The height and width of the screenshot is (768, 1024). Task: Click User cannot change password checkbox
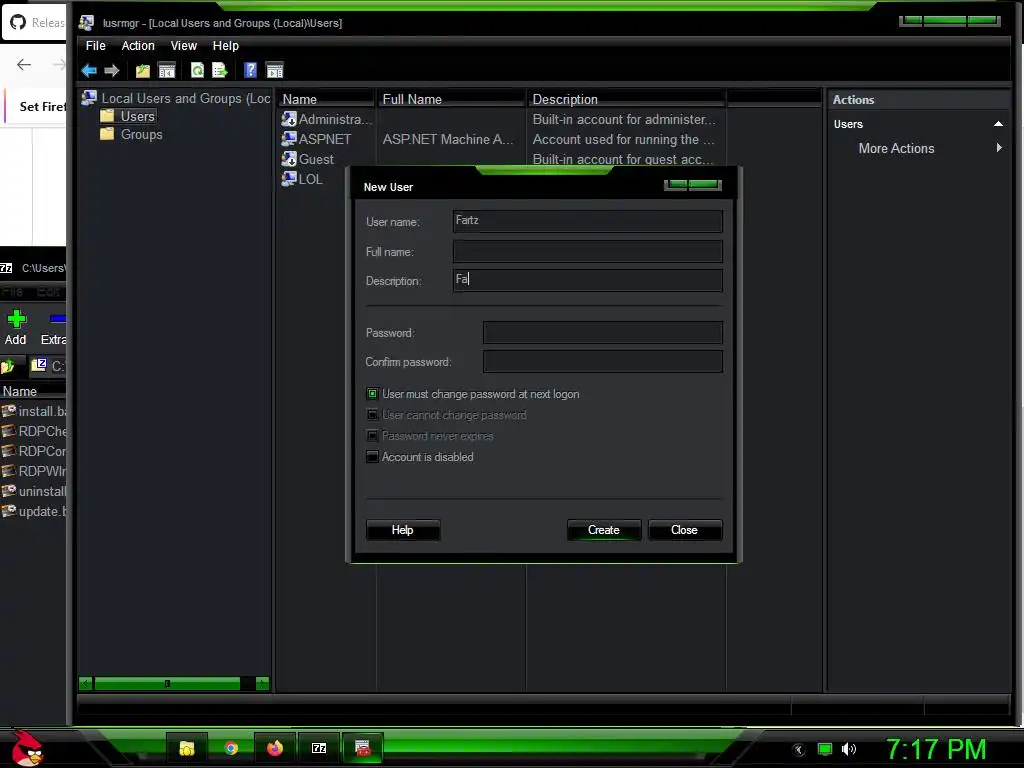click(x=372, y=415)
